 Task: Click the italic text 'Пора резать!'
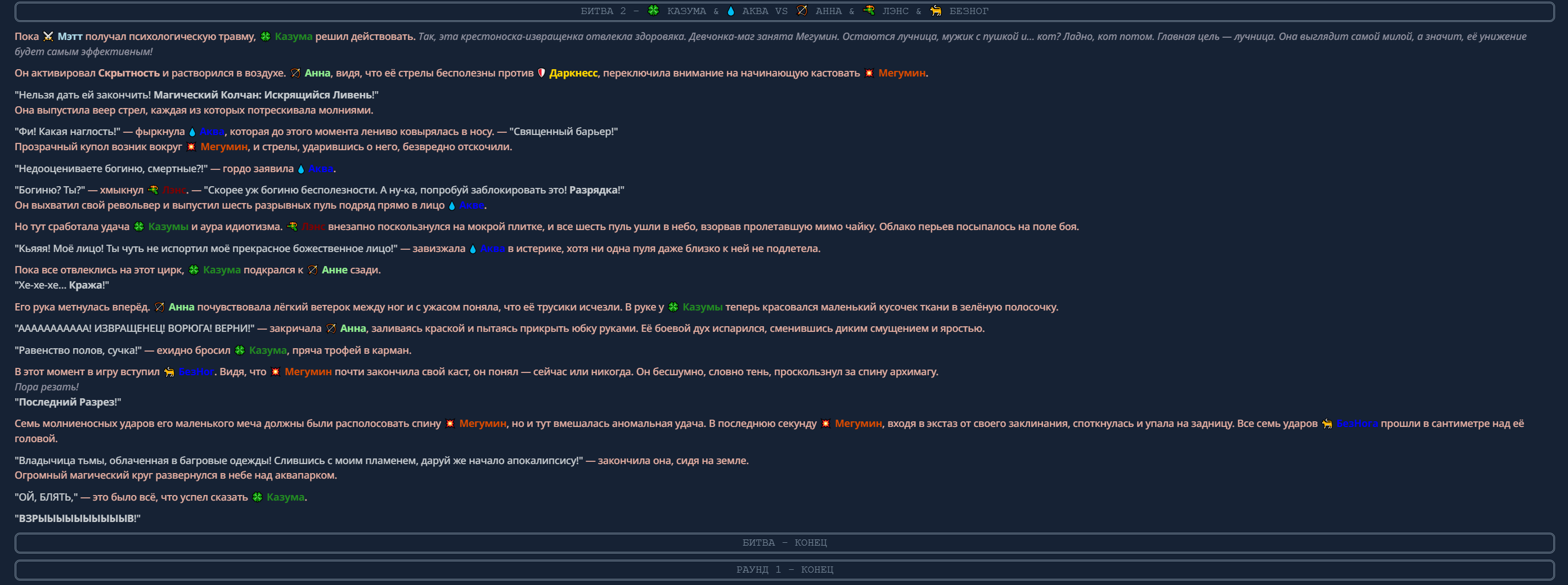46,386
